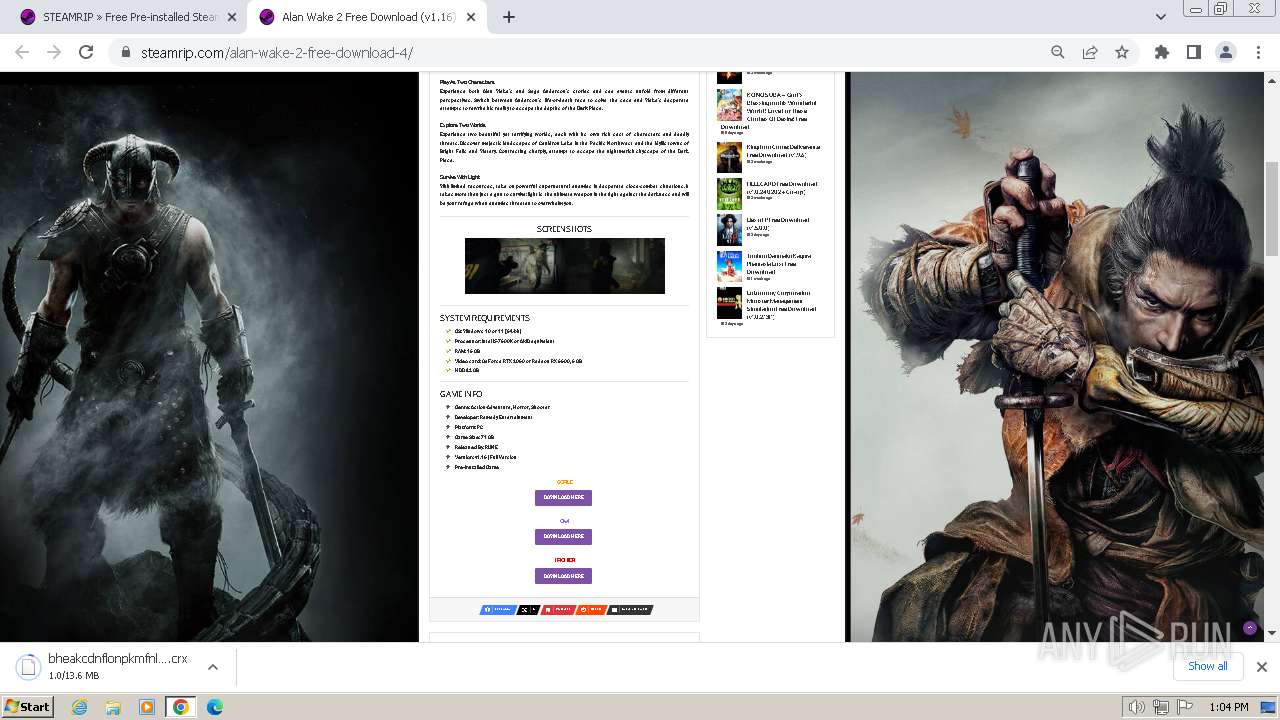
Task: Share via the orange Reddit button
Action: point(592,609)
